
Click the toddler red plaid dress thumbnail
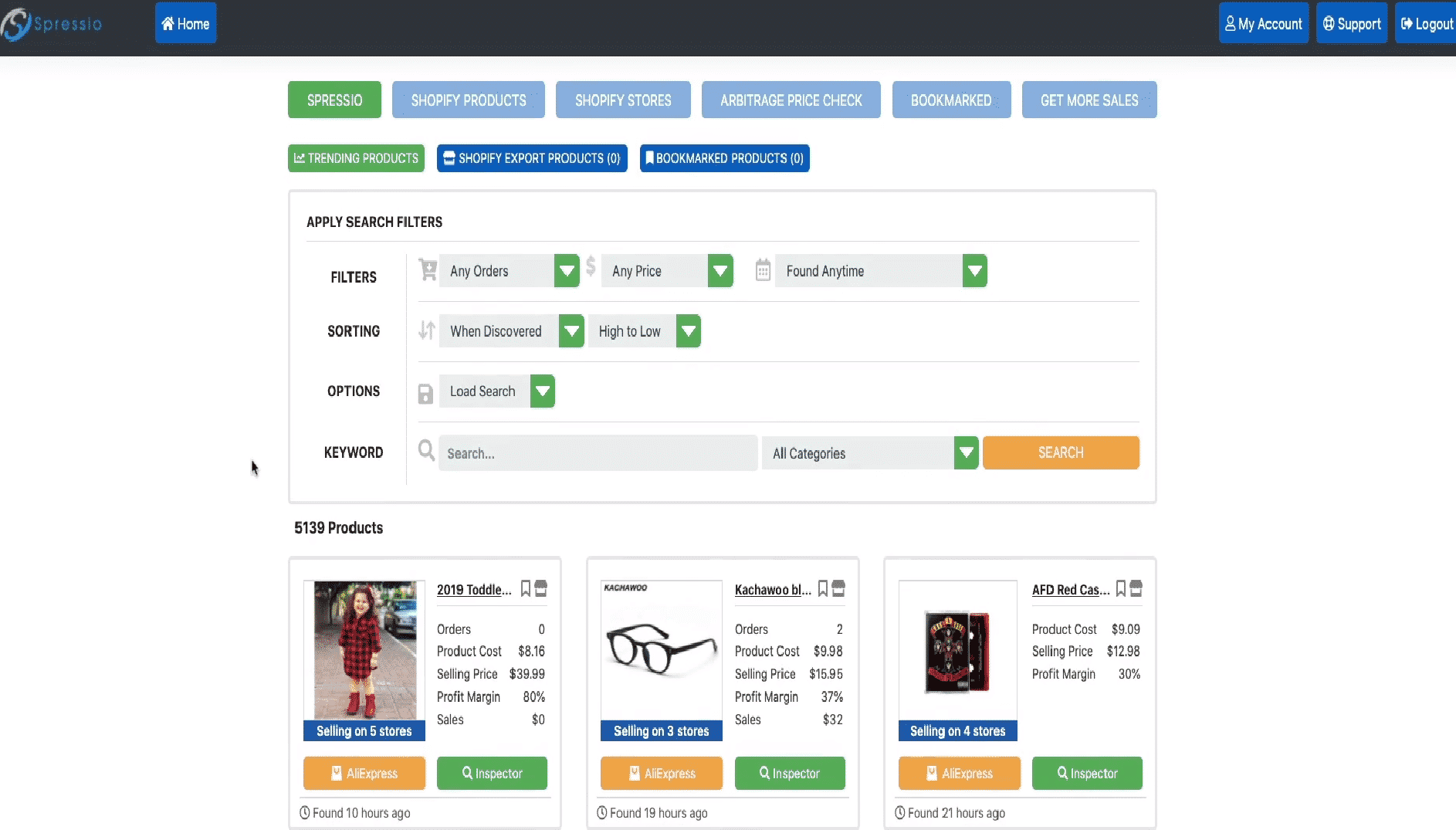[x=364, y=650]
